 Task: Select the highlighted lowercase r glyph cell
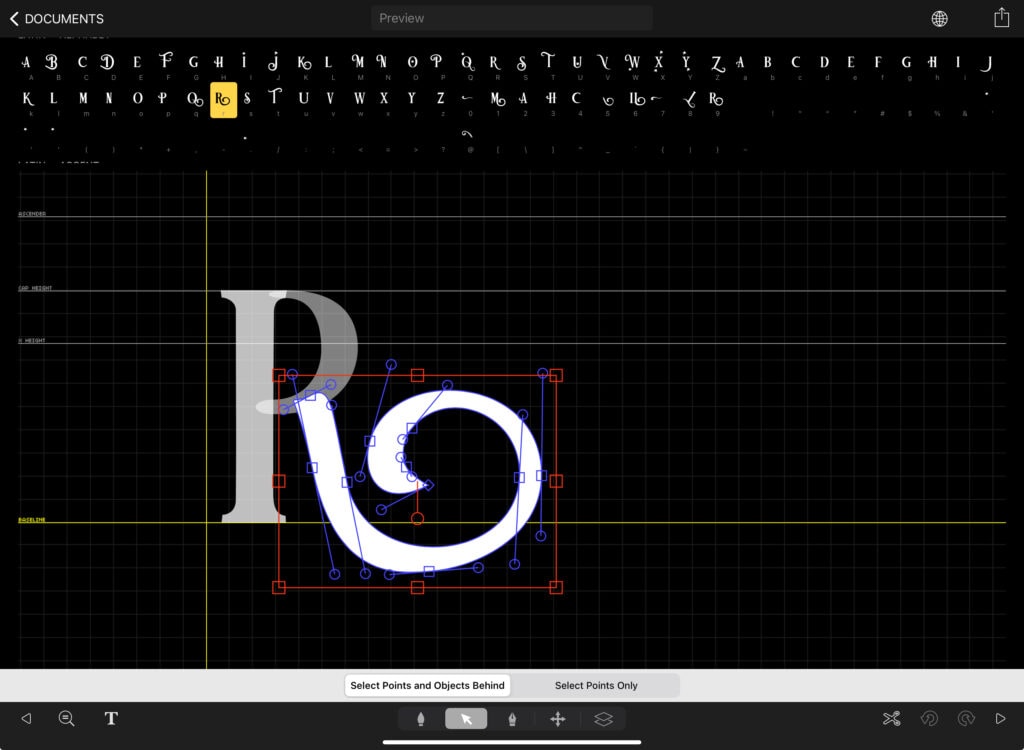coord(223,100)
